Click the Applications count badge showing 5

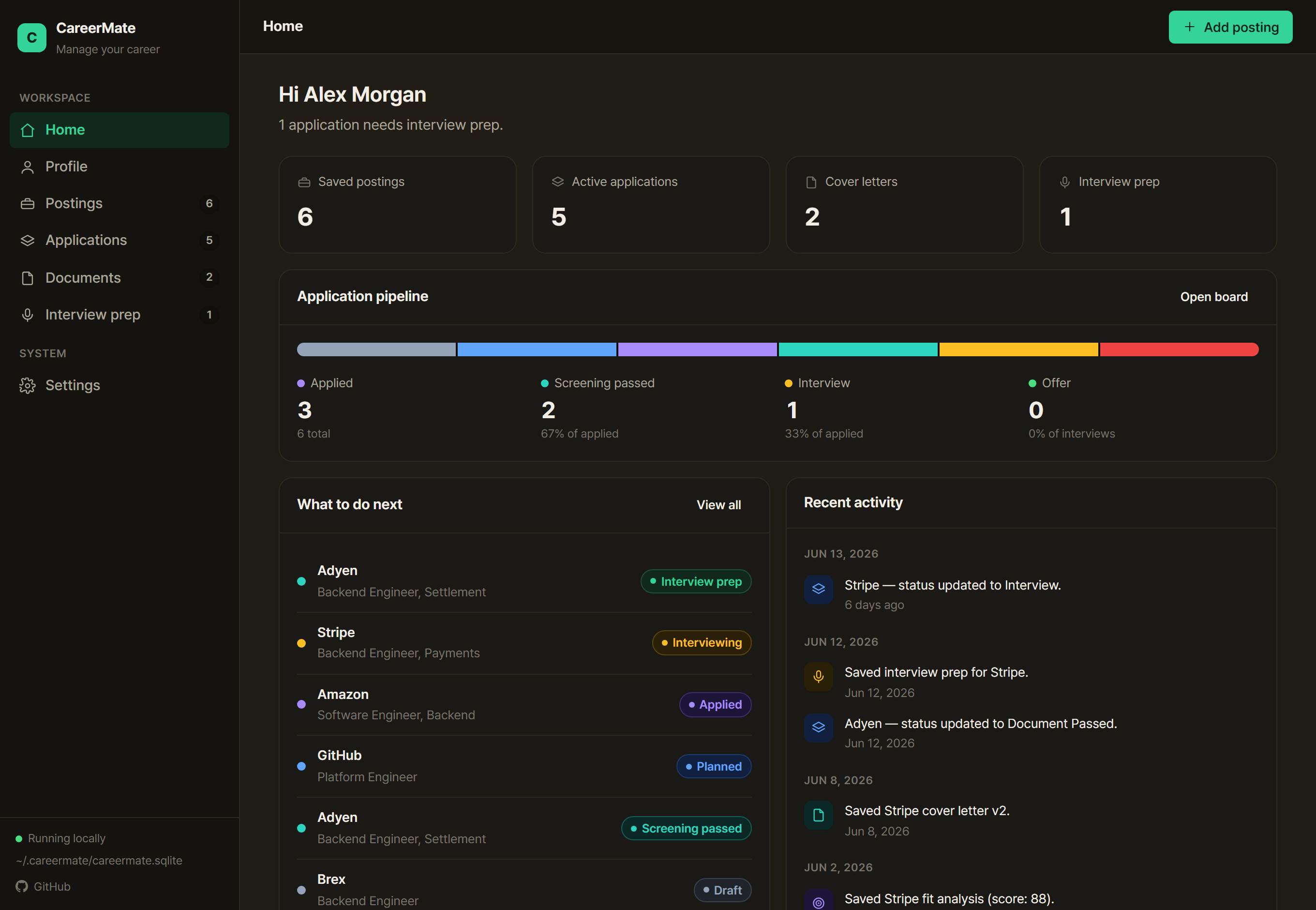point(209,241)
